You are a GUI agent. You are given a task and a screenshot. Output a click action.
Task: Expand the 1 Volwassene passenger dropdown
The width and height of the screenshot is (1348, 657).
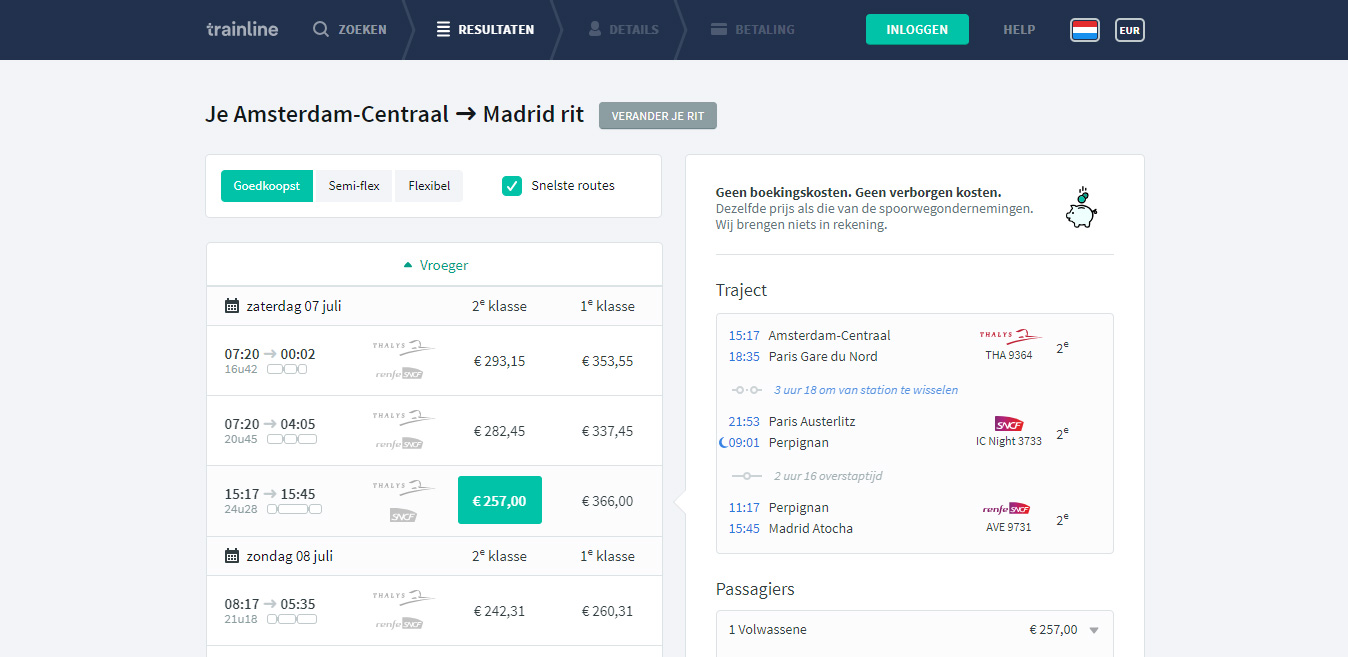coord(1093,630)
